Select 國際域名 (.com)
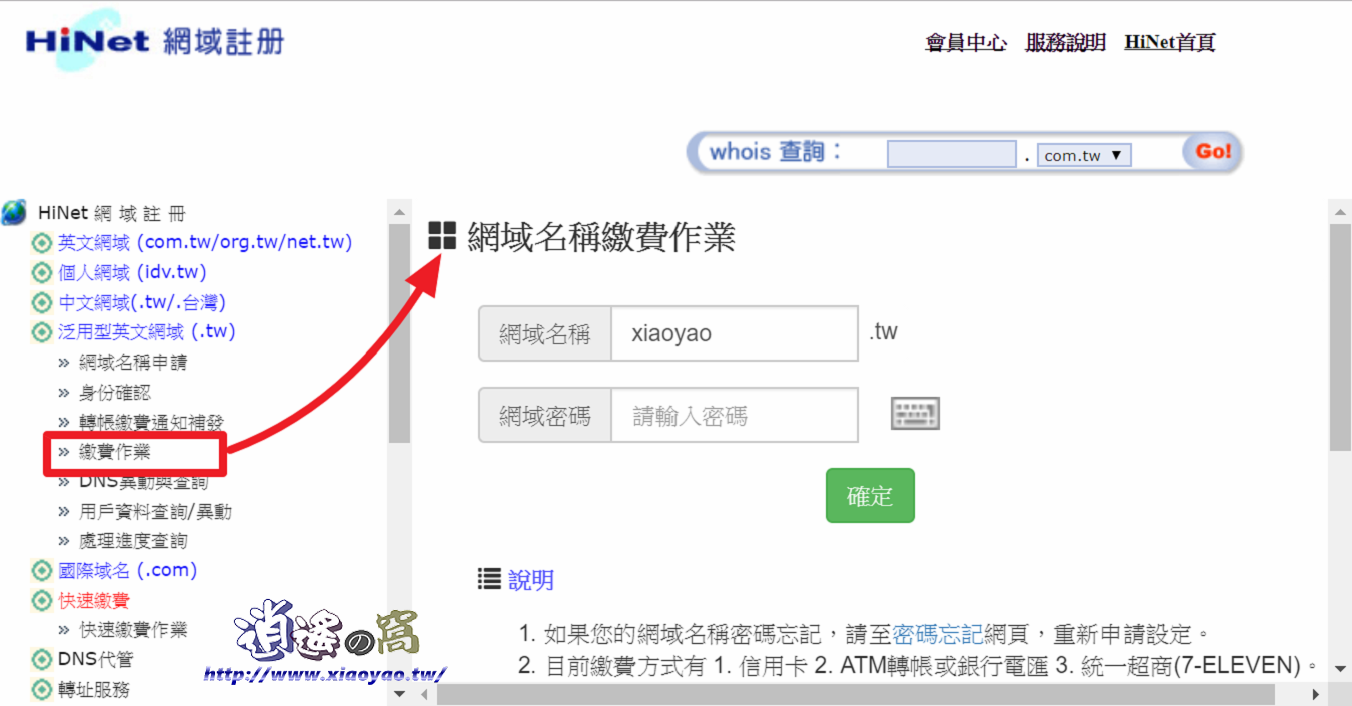Image resolution: width=1352 pixels, height=706 pixels. coord(127,571)
